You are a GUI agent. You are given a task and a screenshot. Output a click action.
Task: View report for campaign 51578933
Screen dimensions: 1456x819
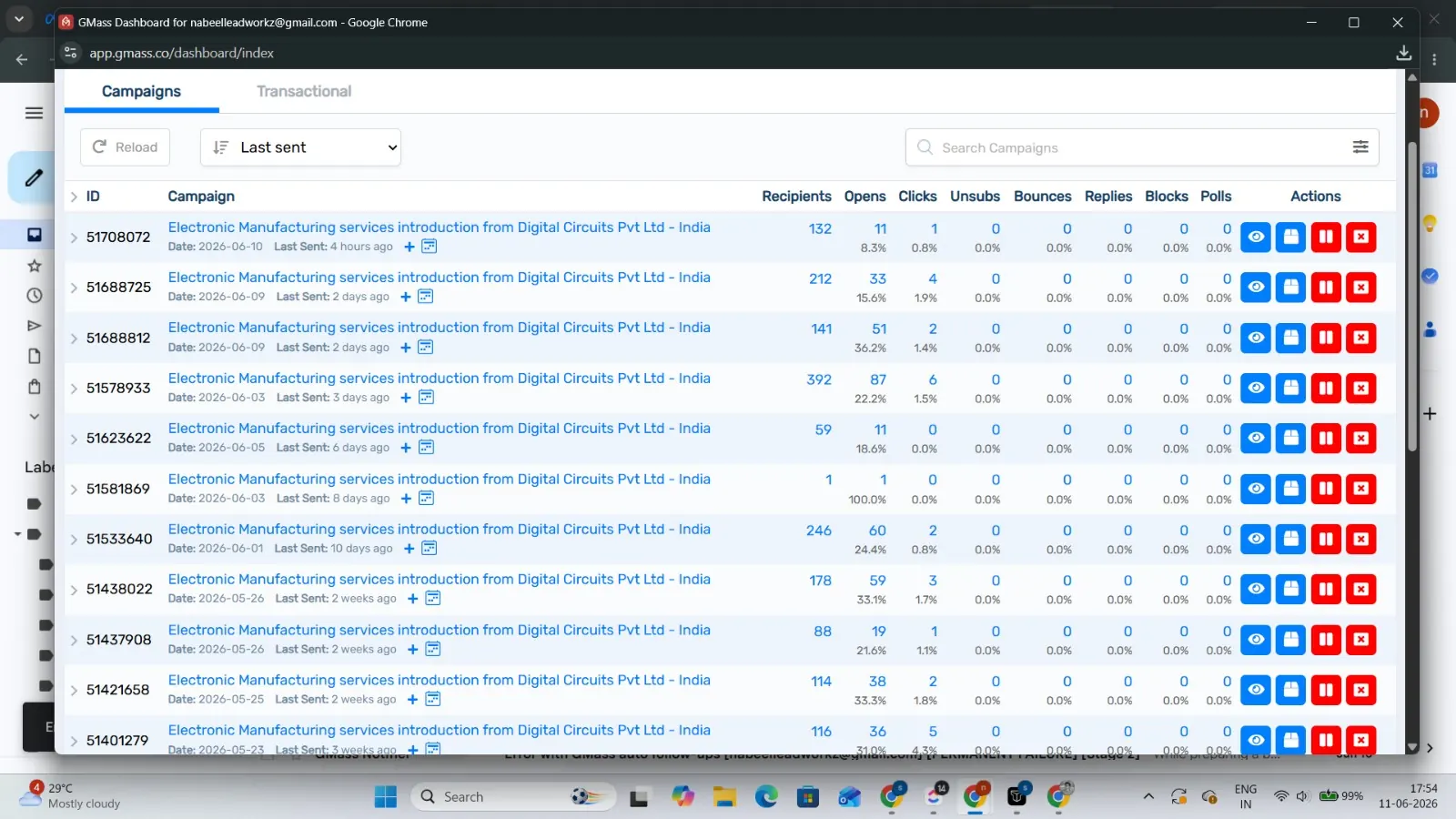coord(1256,389)
